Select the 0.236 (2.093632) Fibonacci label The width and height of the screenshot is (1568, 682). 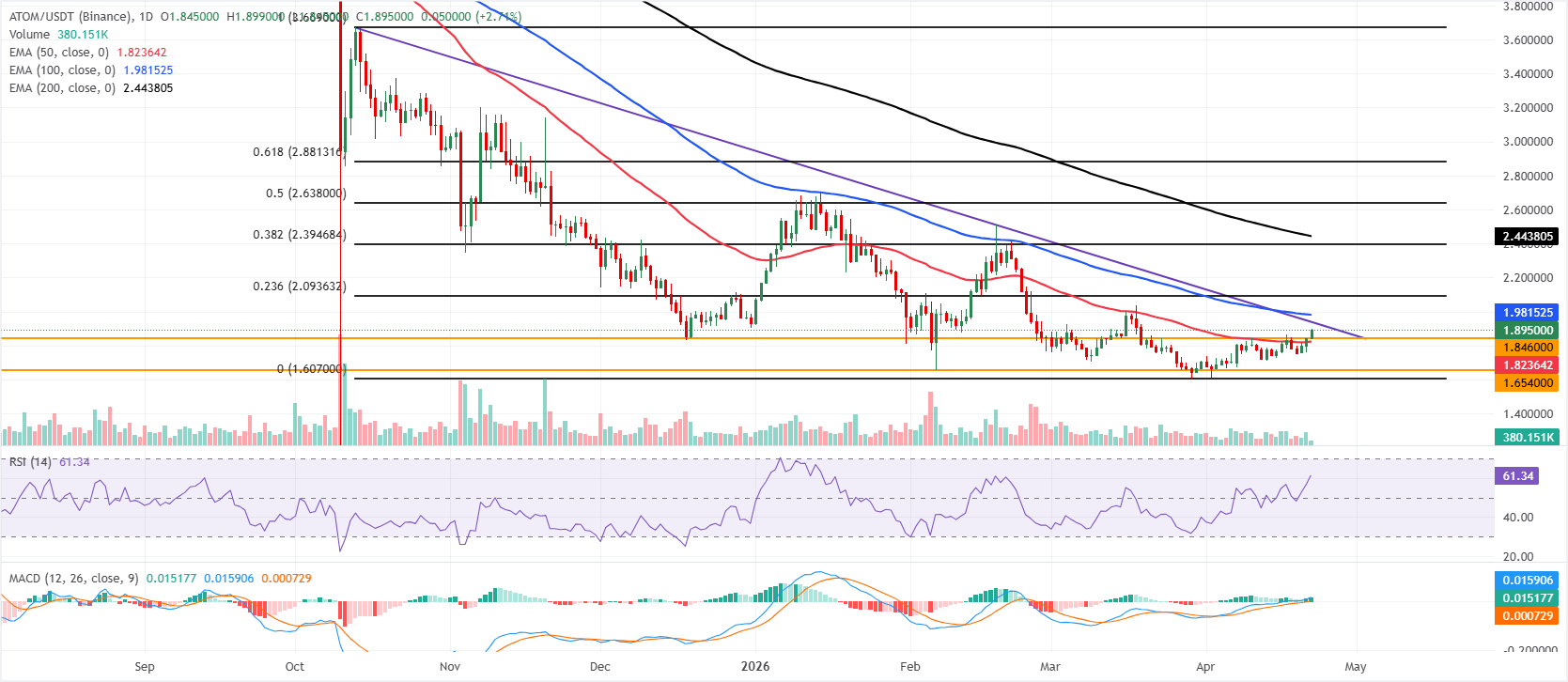[299, 287]
